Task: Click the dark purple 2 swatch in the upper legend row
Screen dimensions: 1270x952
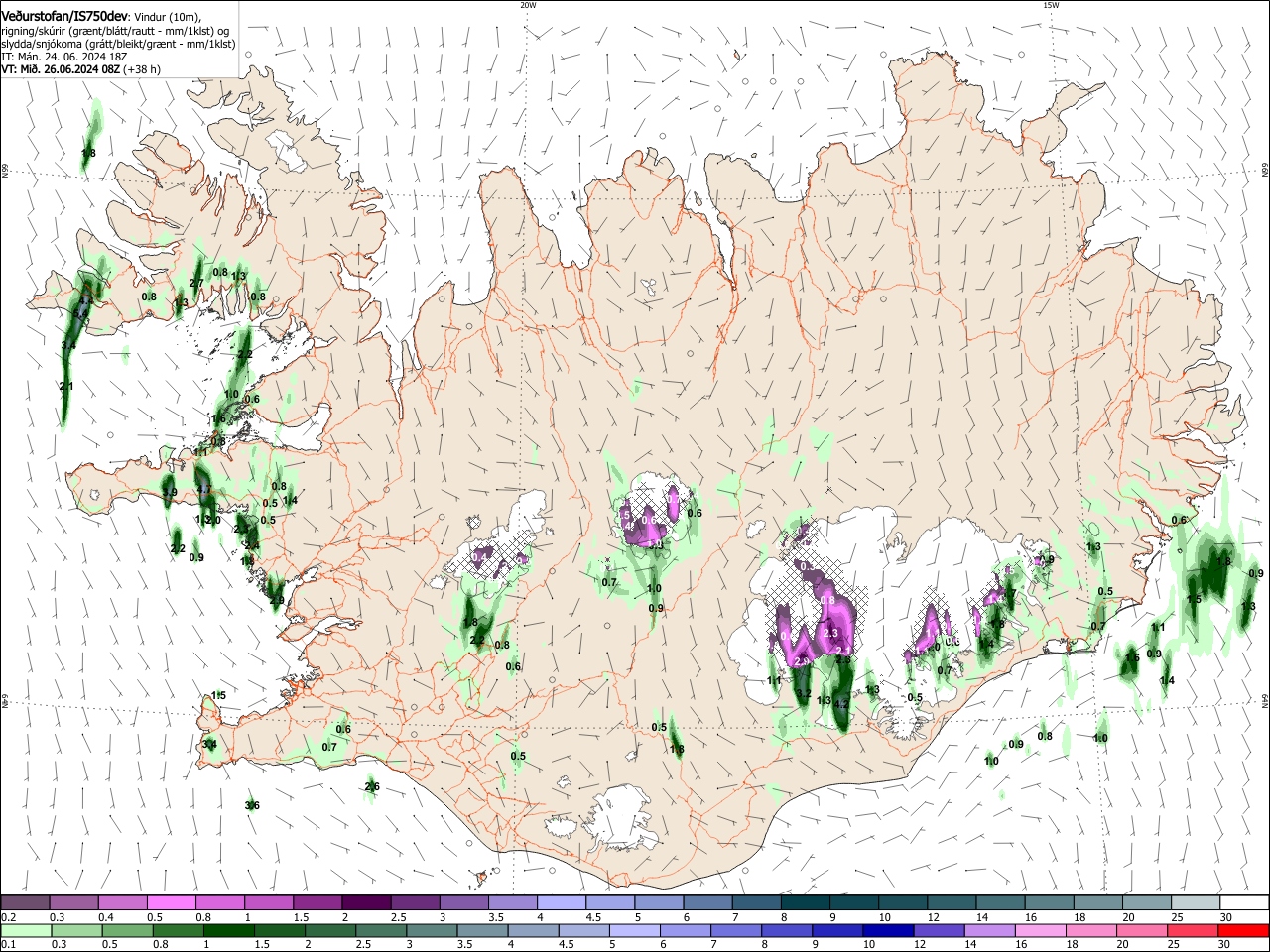Action: 367,902
